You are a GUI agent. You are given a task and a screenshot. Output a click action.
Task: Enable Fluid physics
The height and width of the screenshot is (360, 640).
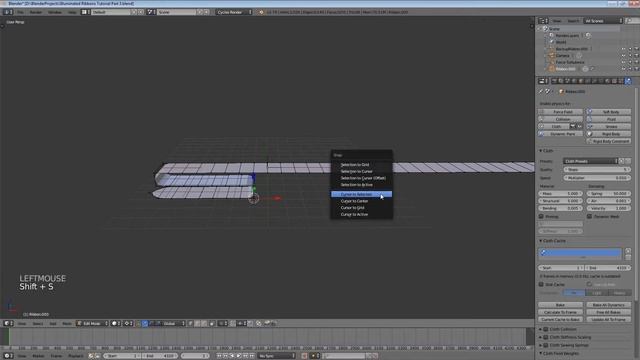click(609, 119)
